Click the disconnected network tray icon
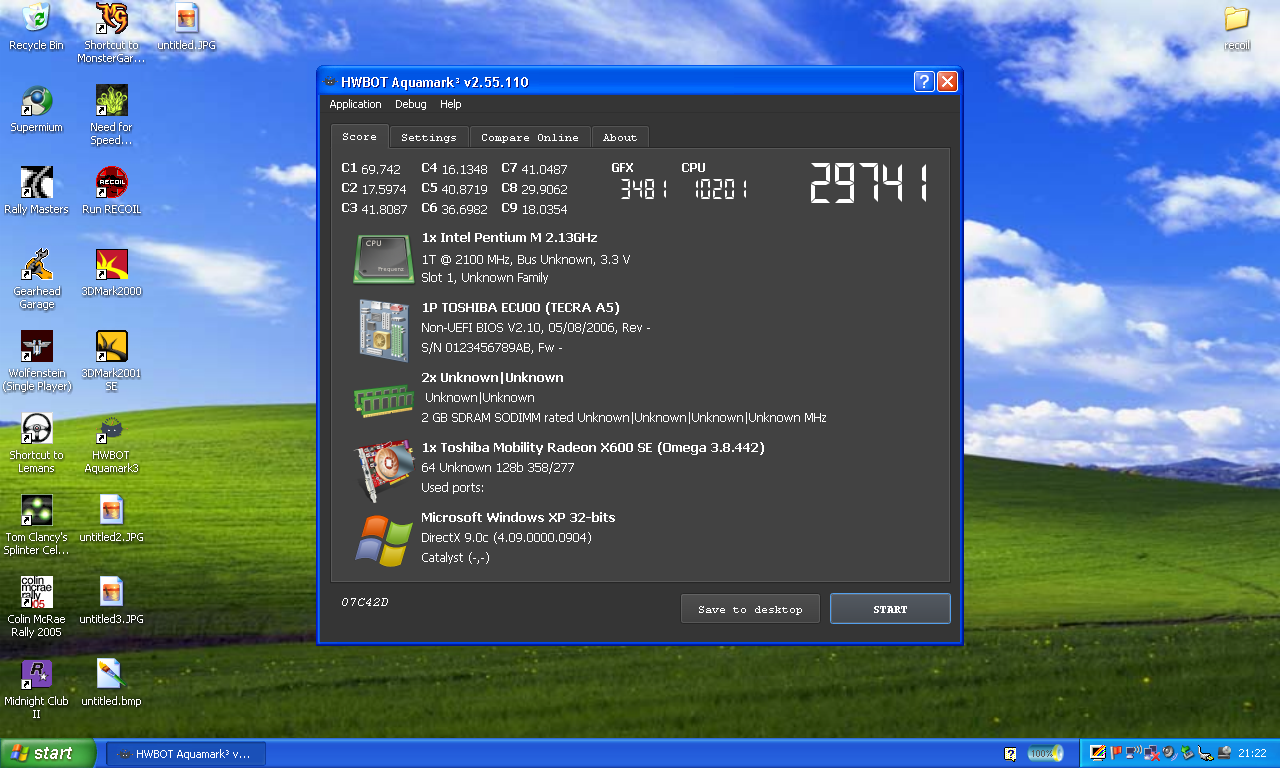 coord(1151,754)
